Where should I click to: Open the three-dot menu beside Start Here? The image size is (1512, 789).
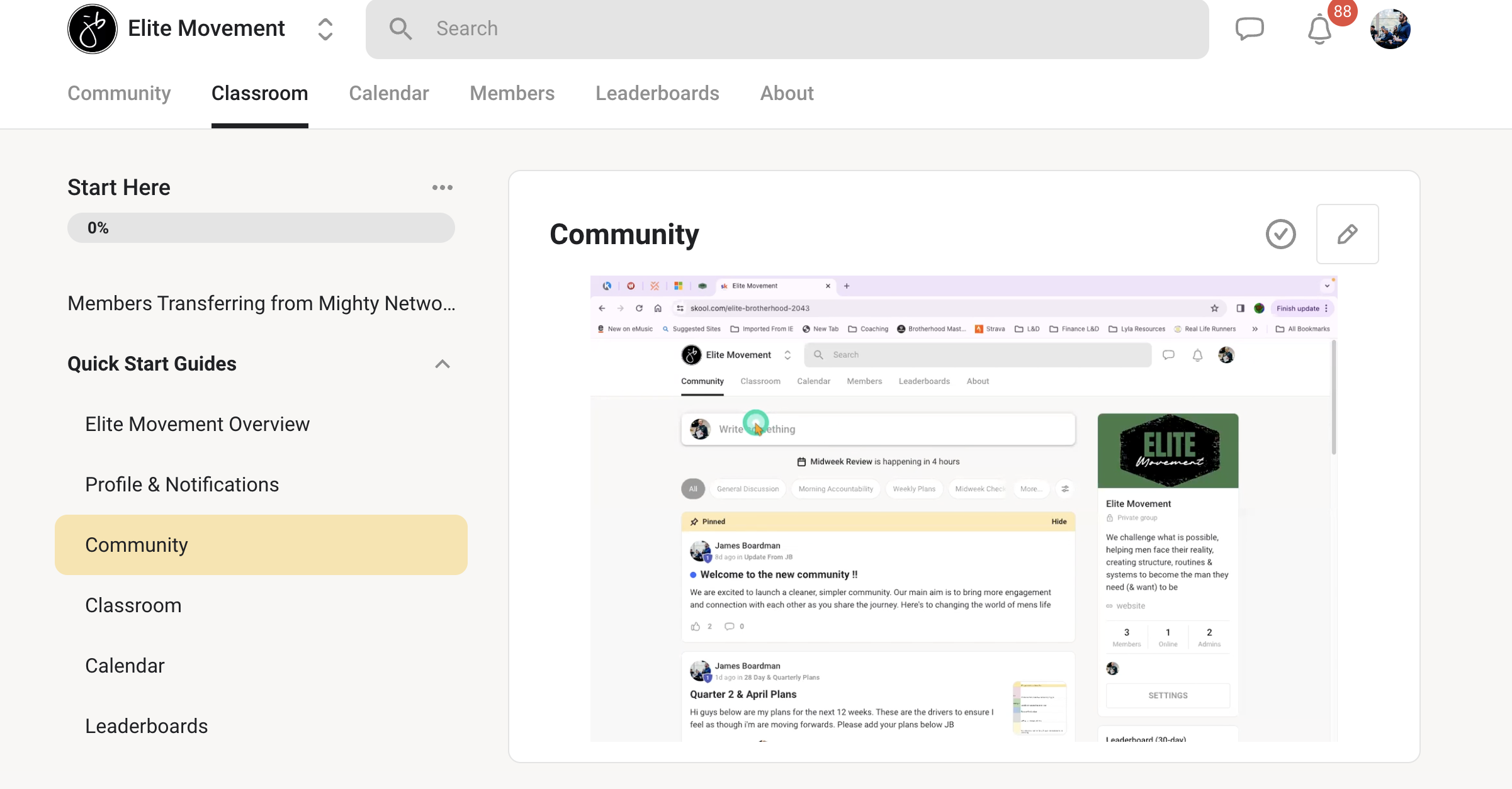coord(442,187)
